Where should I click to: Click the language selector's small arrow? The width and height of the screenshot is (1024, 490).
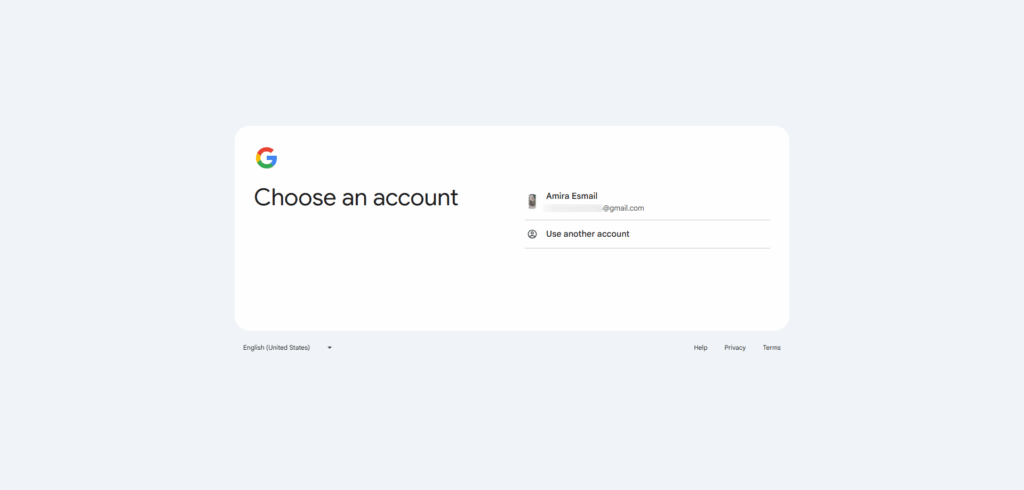coord(330,348)
